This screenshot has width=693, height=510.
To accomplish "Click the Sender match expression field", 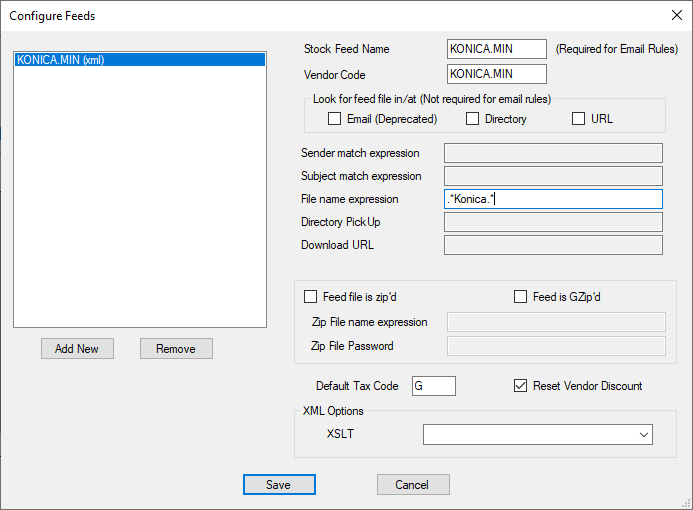I will click(553, 153).
